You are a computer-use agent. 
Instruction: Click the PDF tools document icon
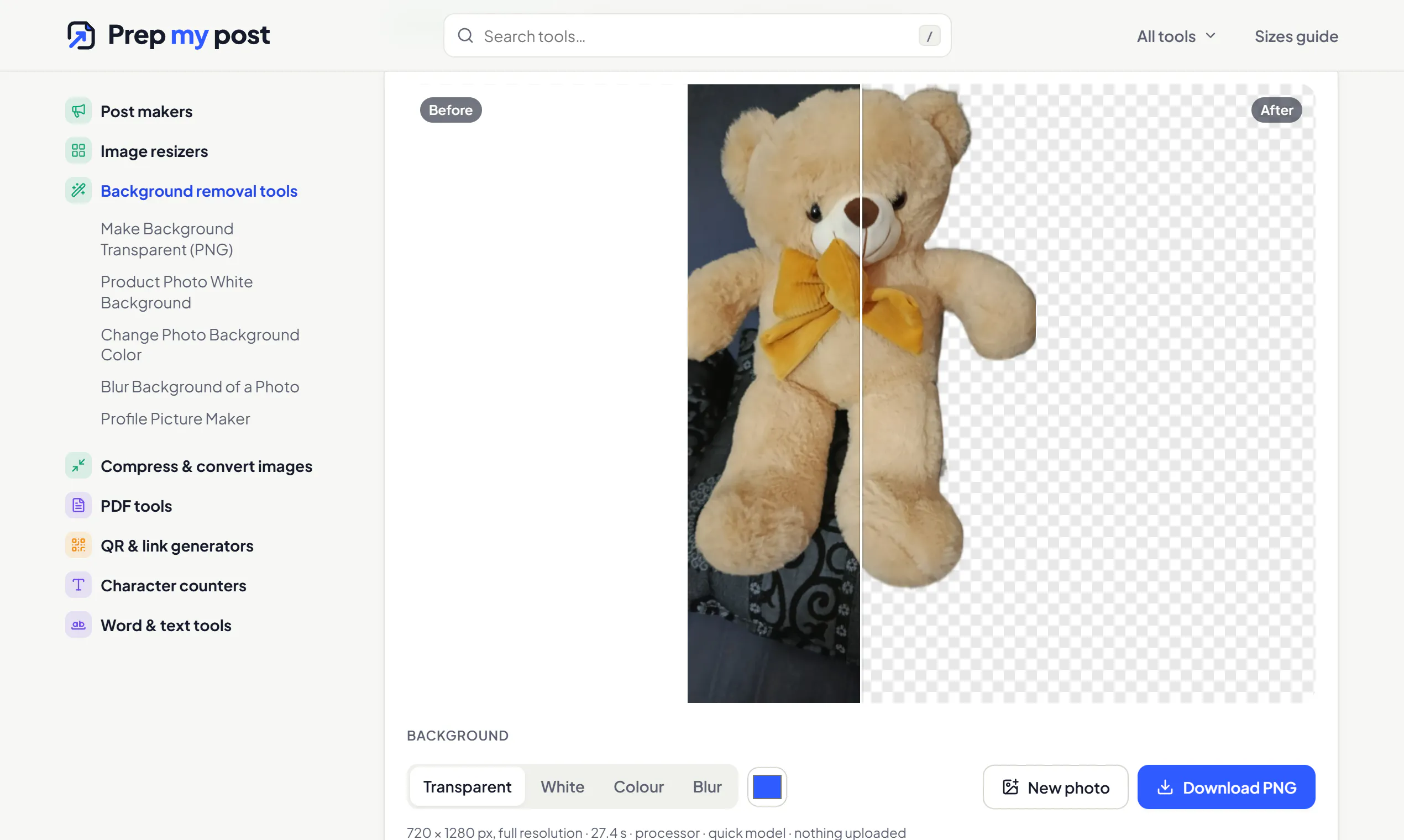[78, 505]
